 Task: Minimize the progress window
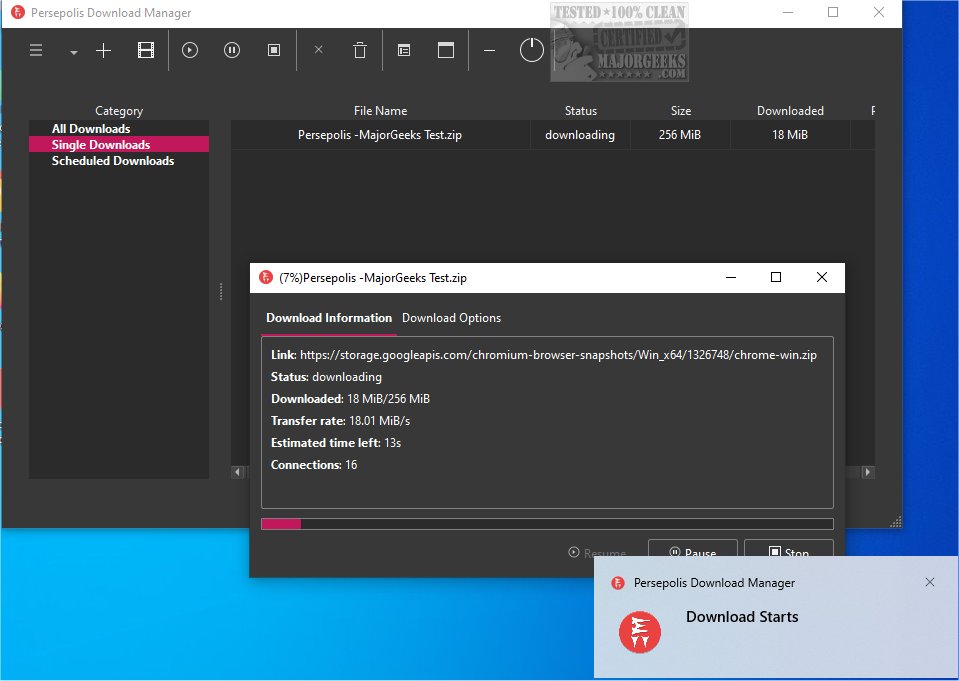tap(731, 277)
